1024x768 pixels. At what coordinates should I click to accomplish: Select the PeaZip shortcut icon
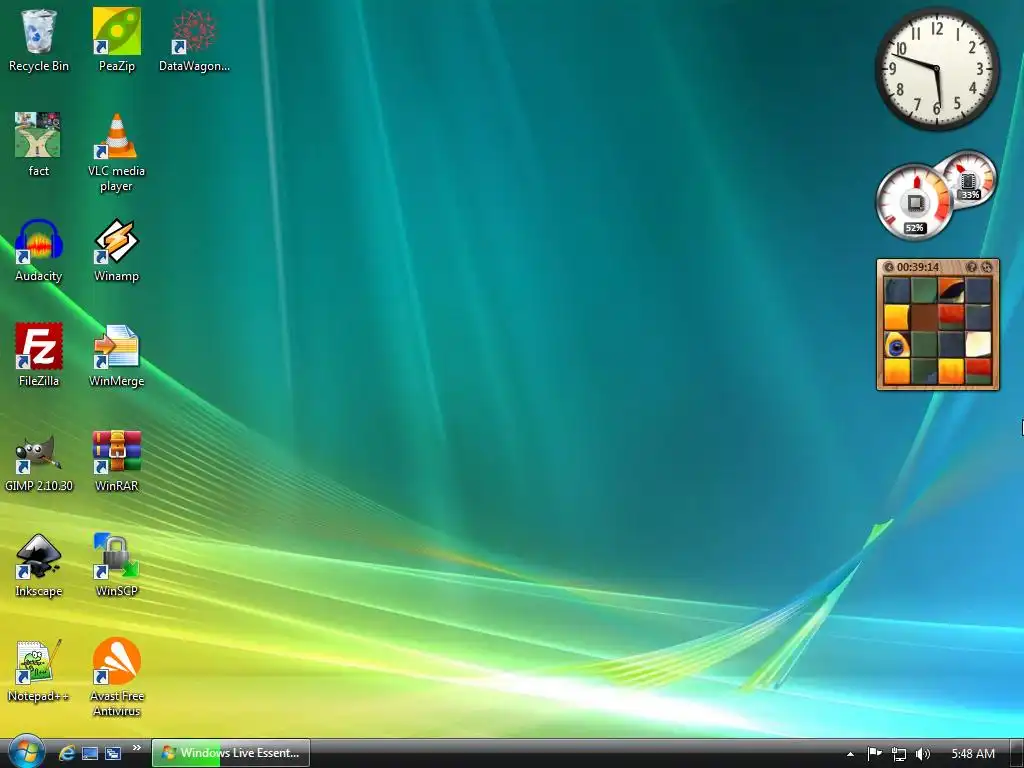coord(116,40)
